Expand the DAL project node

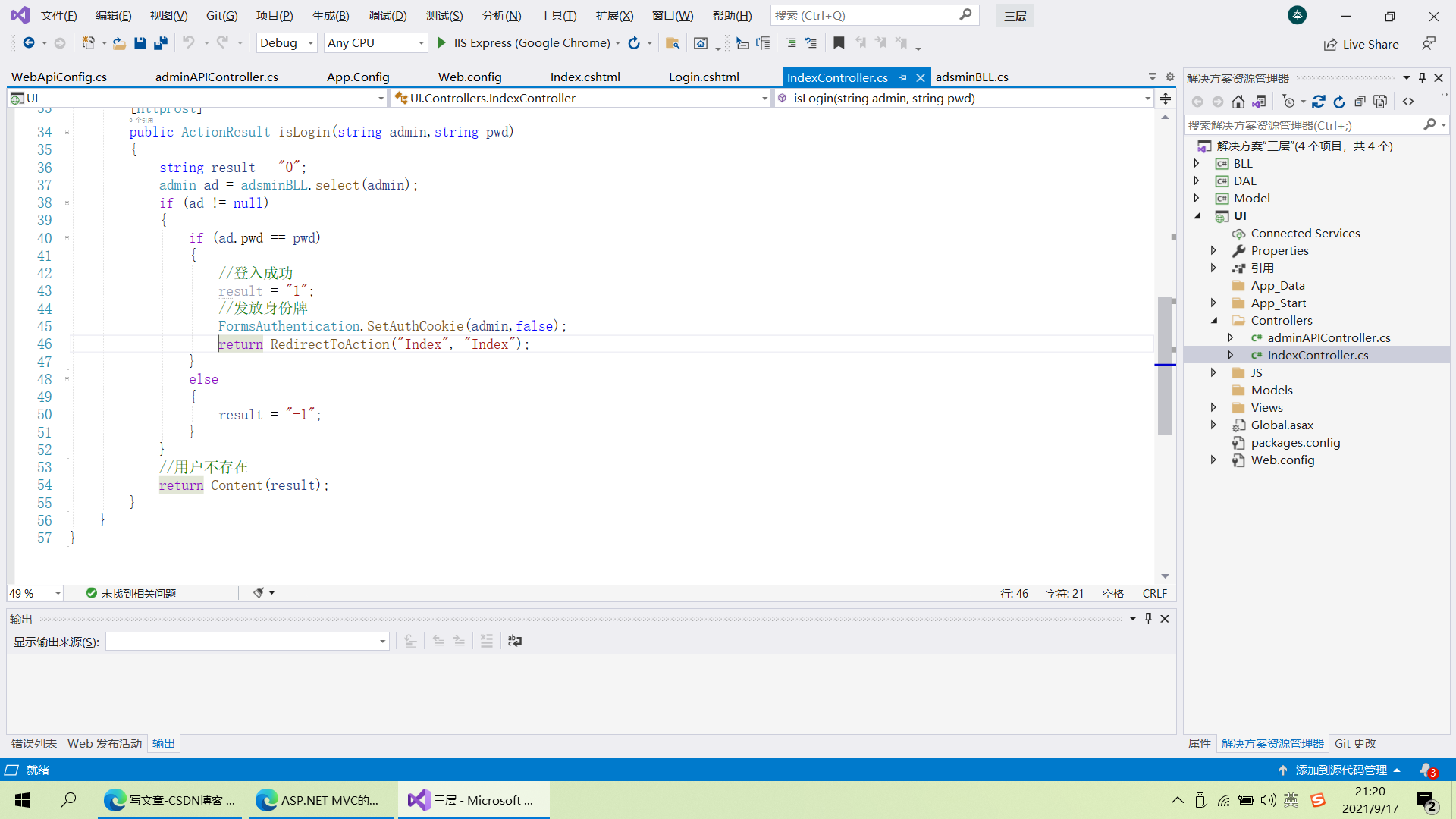pyautogui.click(x=1197, y=181)
